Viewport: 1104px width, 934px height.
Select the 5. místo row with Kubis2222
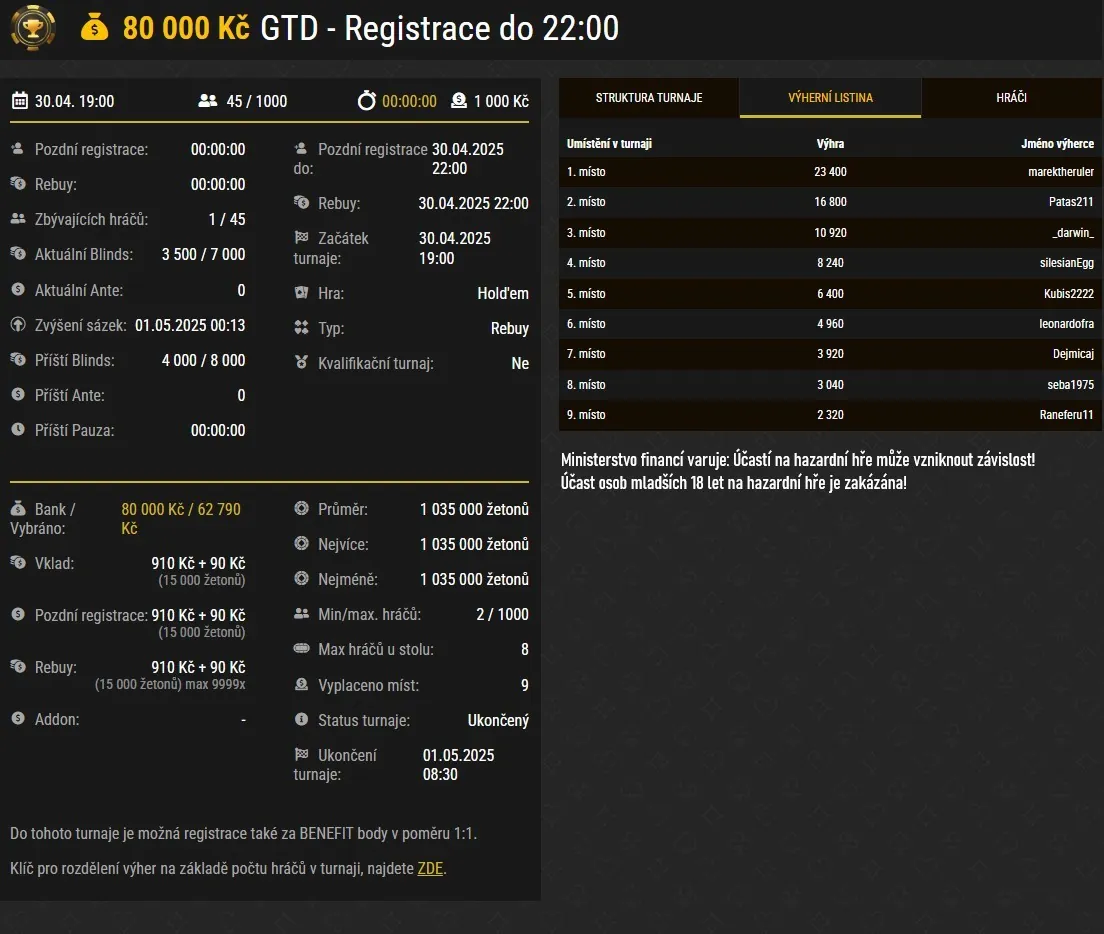coord(830,293)
